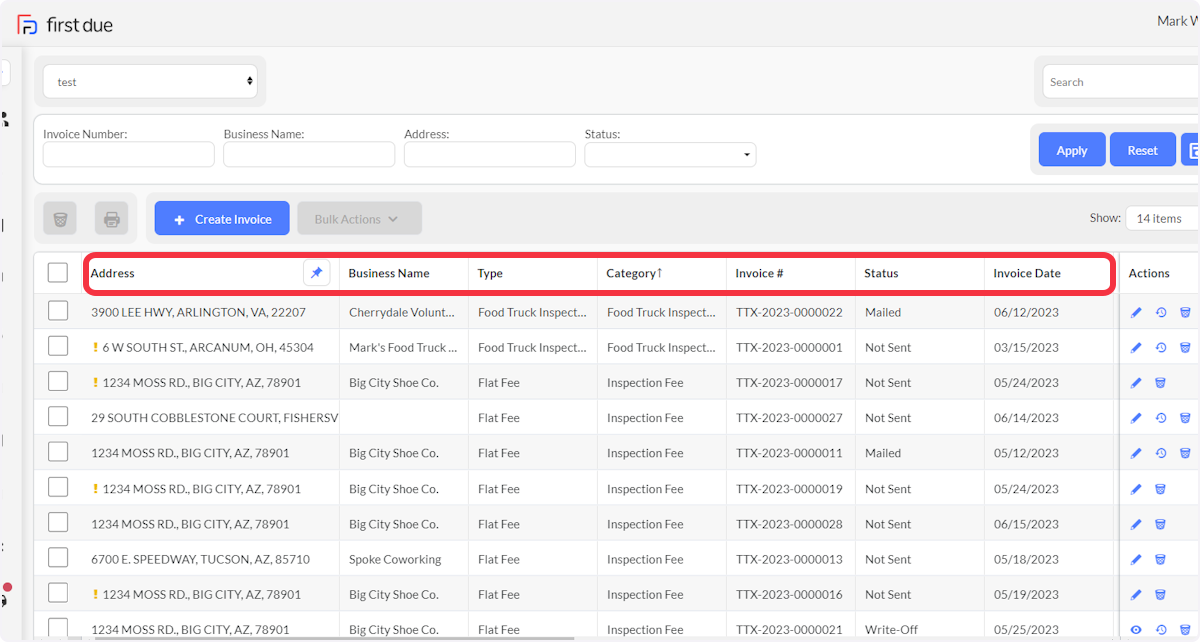The image size is (1200, 642).
Task: Sort by the Type column header
Action: point(490,273)
